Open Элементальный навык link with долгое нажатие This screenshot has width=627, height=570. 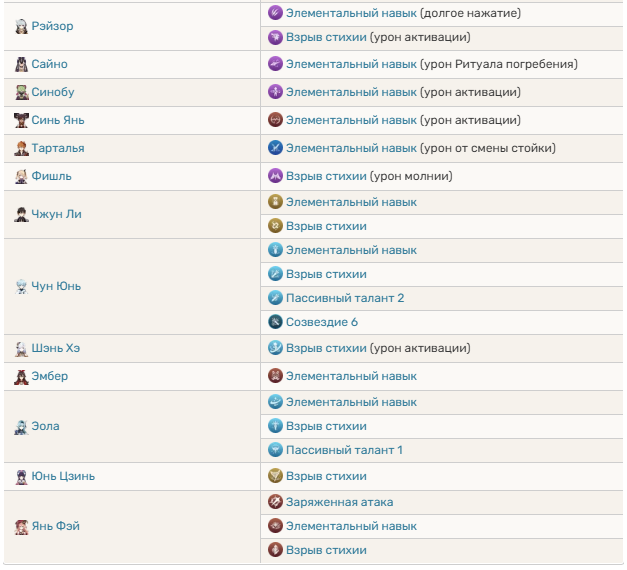click(x=351, y=13)
